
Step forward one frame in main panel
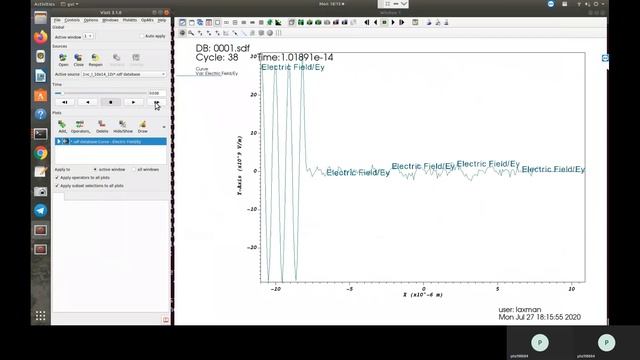pyautogui.click(x=156, y=102)
